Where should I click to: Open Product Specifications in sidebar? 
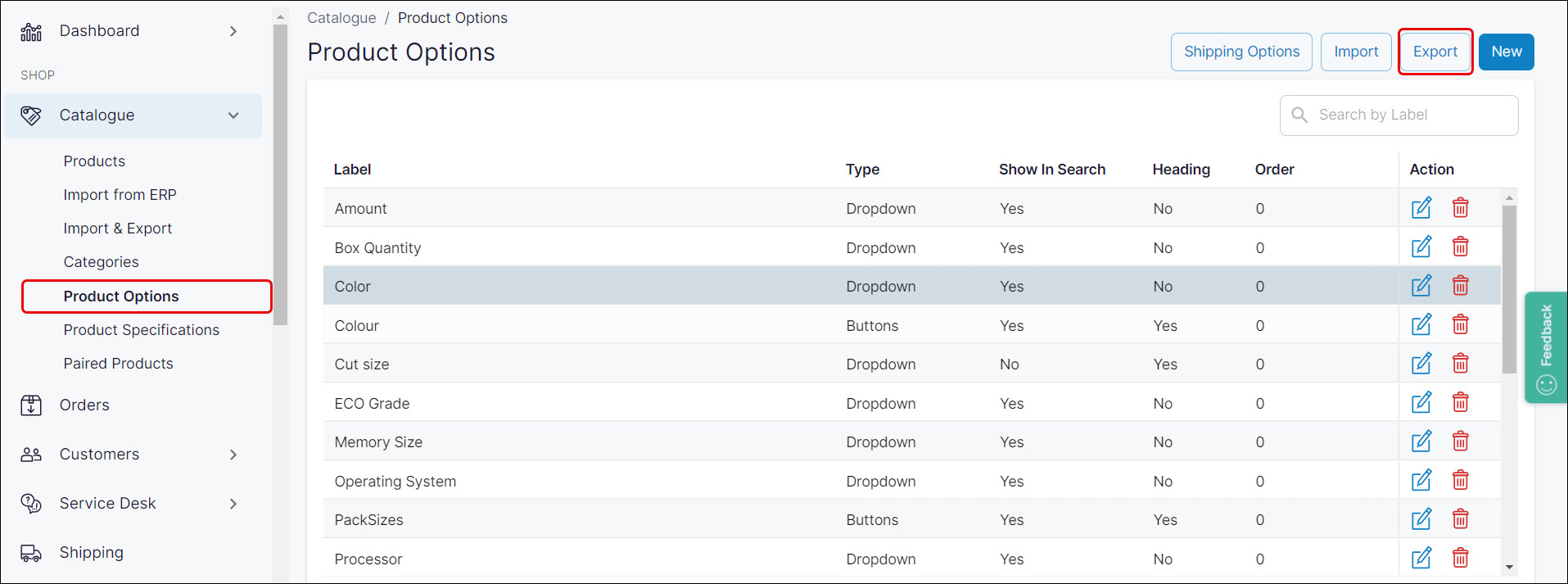tap(142, 330)
